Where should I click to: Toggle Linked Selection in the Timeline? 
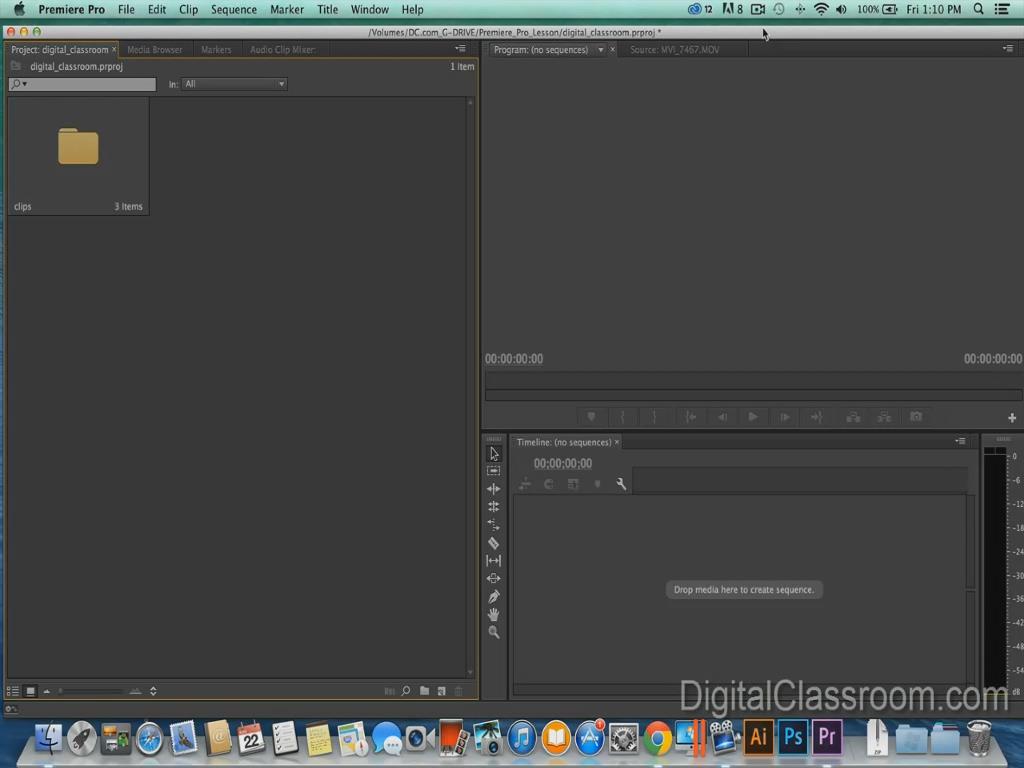click(573, 484)
